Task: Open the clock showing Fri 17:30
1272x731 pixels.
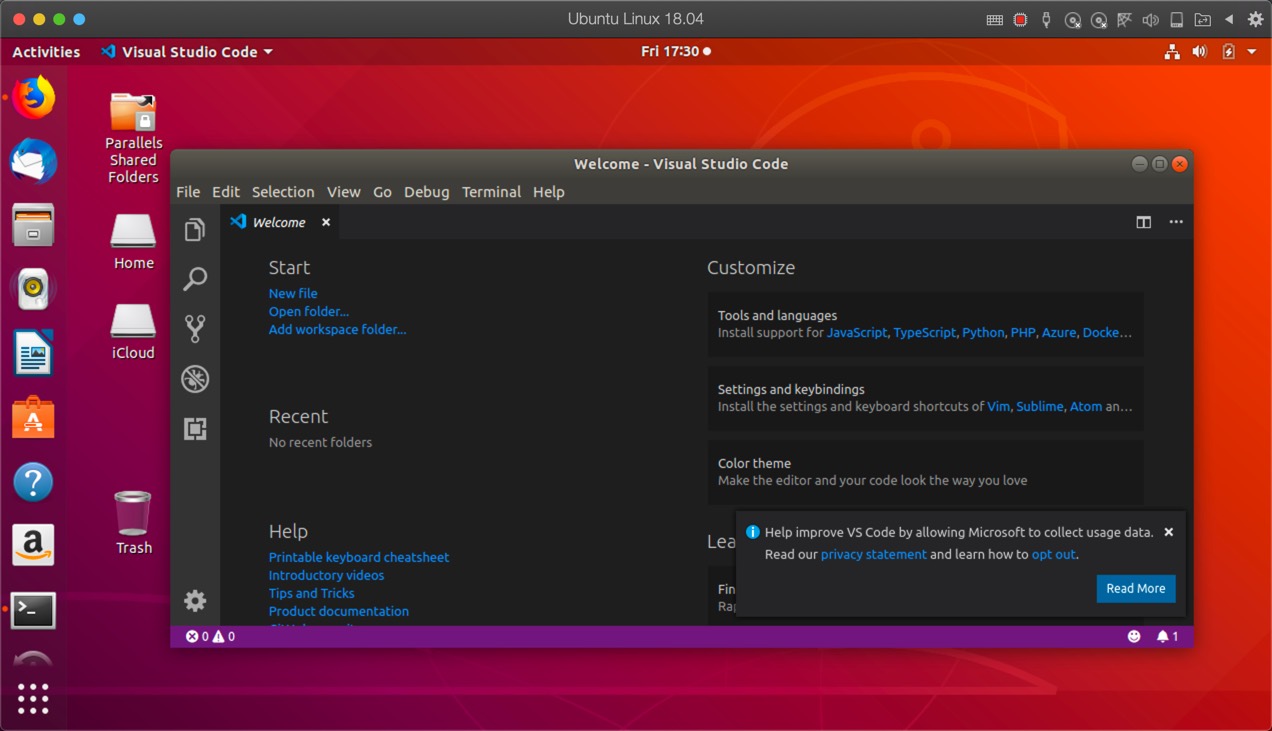Action: point(676,51)
